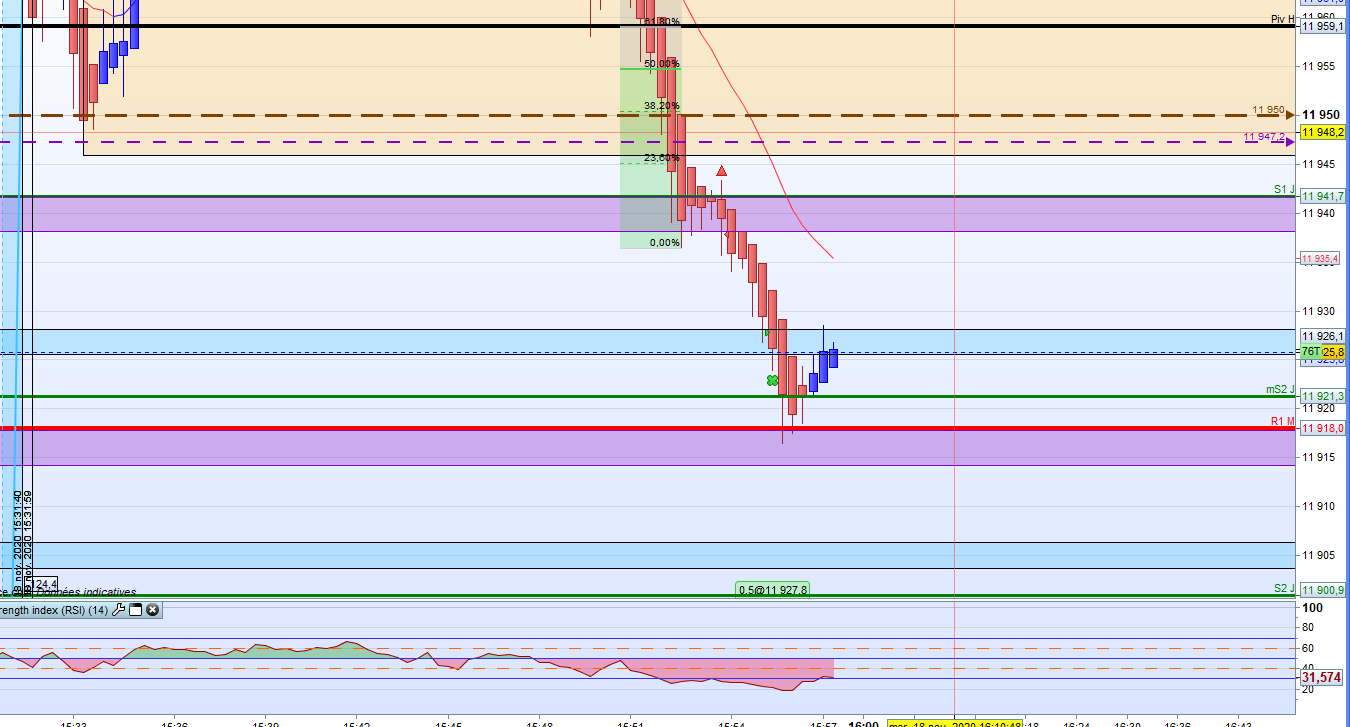Click the 38,20% Fibonacci level label

click(662, 105)
